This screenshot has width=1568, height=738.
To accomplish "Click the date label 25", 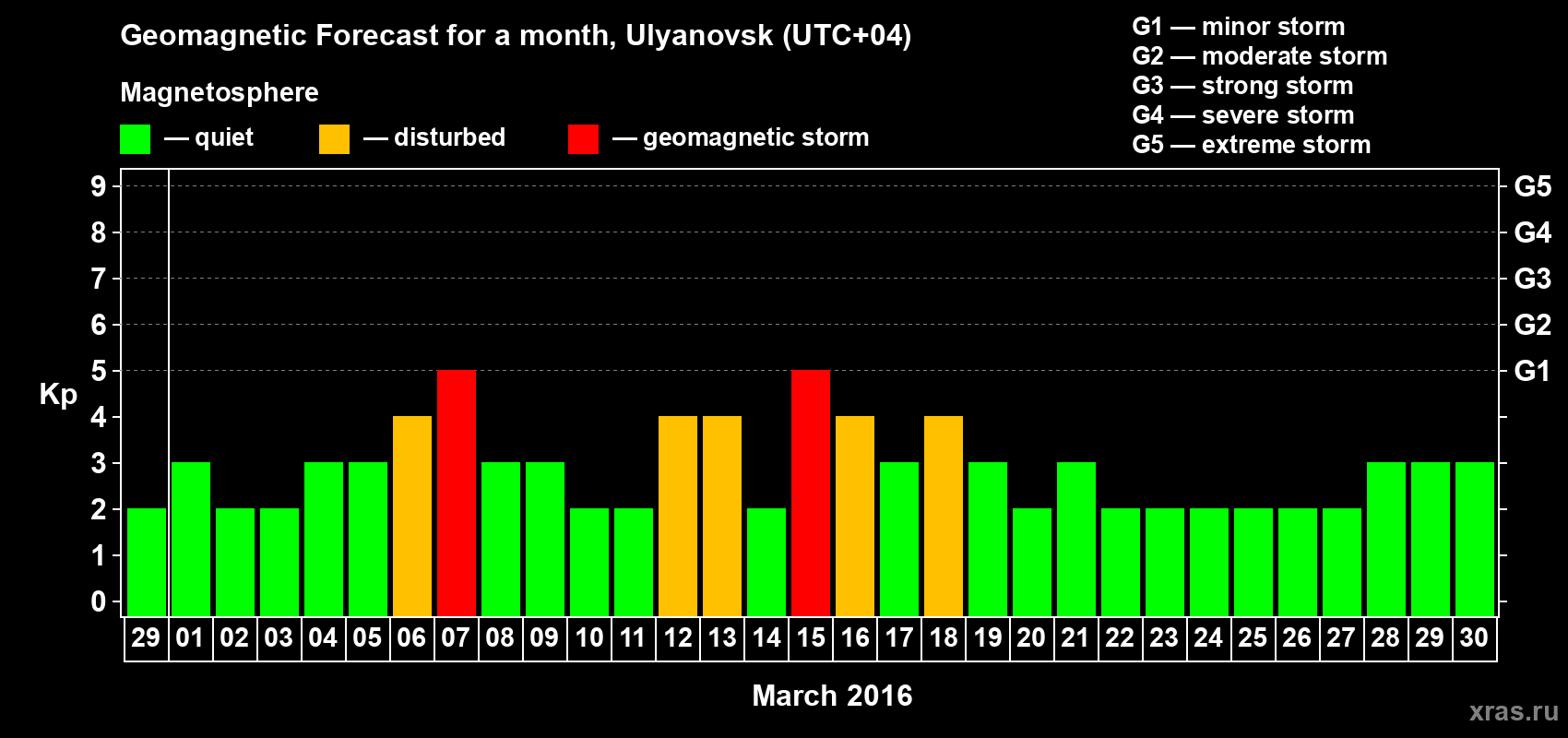I will (1253, 637).
